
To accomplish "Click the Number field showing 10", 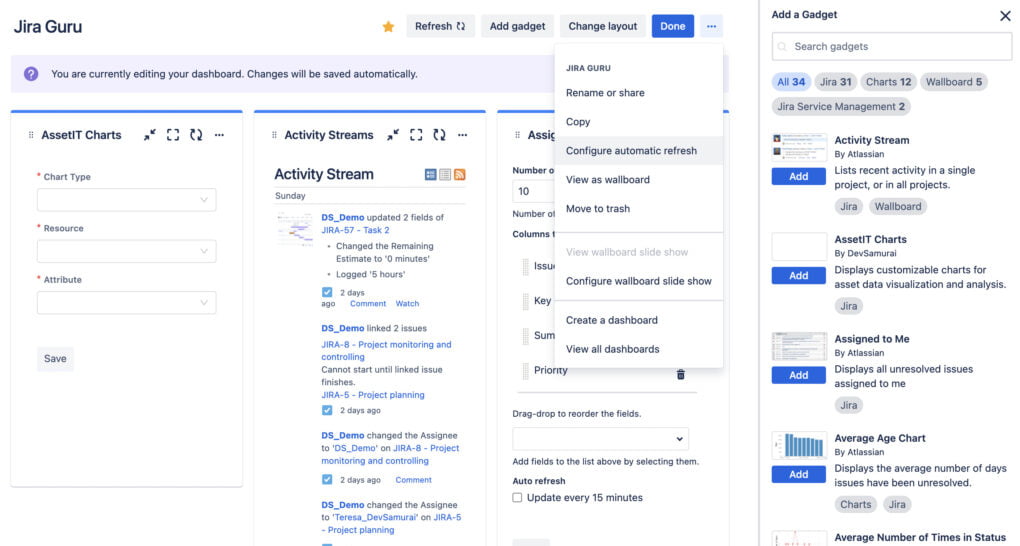I will pos(534,192).
